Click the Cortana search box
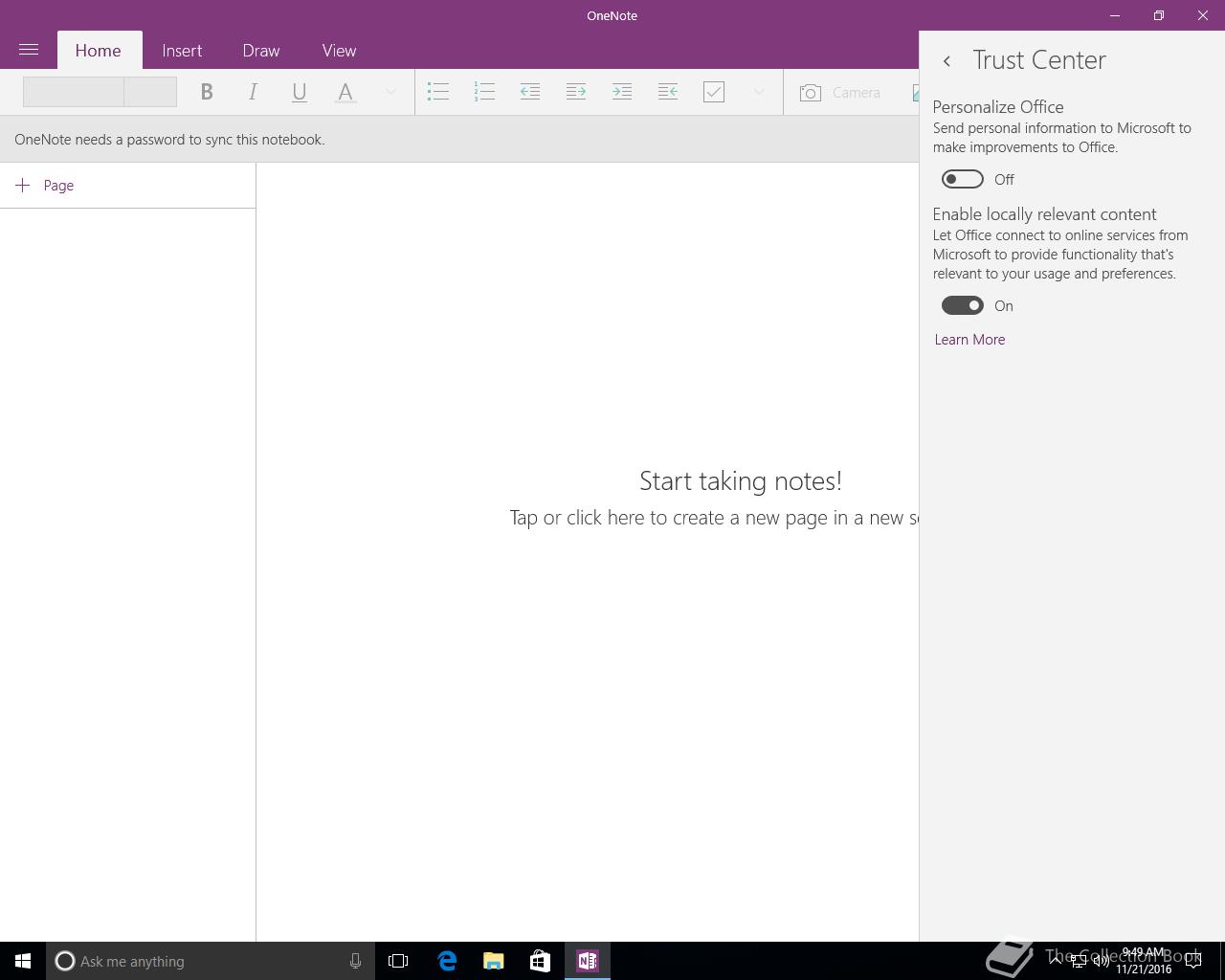This screenshot has width=1225, height=980. point(211,961)
